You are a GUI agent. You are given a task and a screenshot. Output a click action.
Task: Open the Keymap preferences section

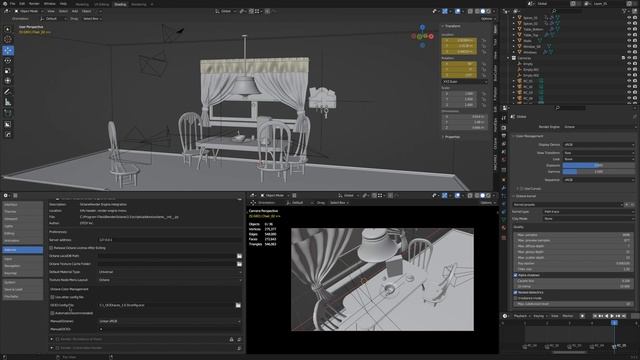tap(22, 273)
